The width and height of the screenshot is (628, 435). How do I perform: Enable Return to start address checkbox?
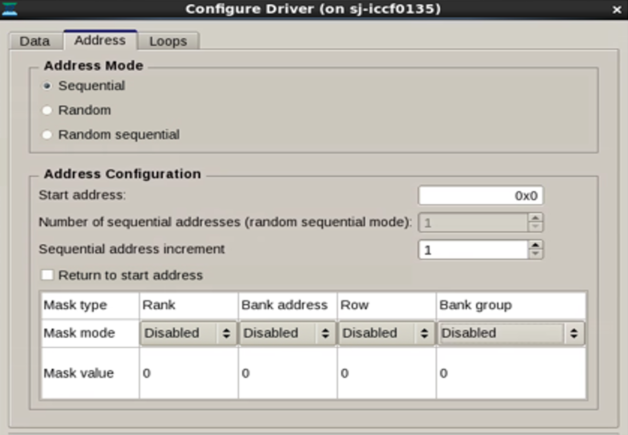coord(47,275)
